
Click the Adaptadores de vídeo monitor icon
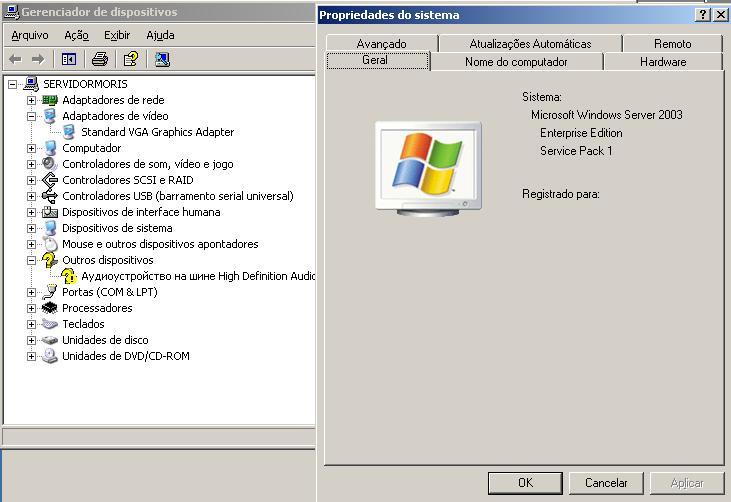coord(50,116)
